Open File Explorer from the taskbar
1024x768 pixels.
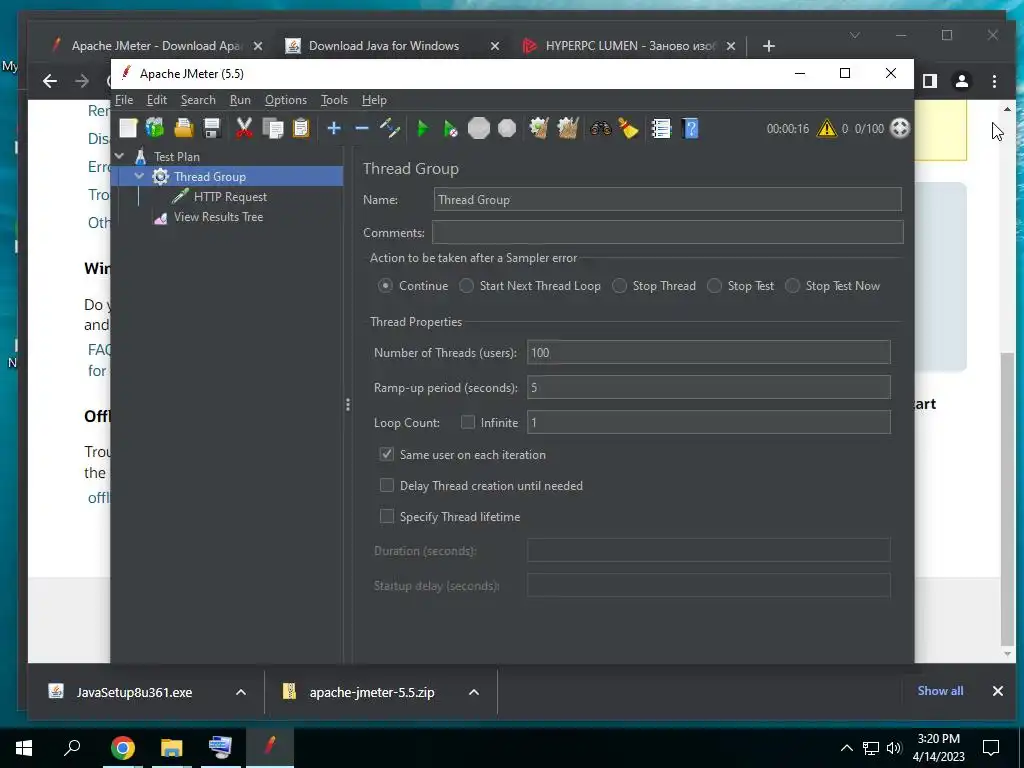tap(171, 748)
